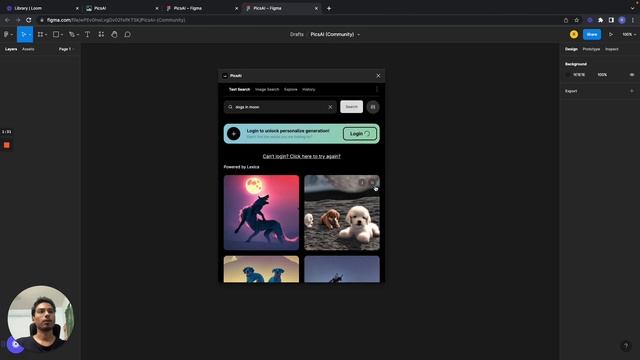Select the puppies on moon image
The height and width of the screenshot is (360, 640).
342,213
